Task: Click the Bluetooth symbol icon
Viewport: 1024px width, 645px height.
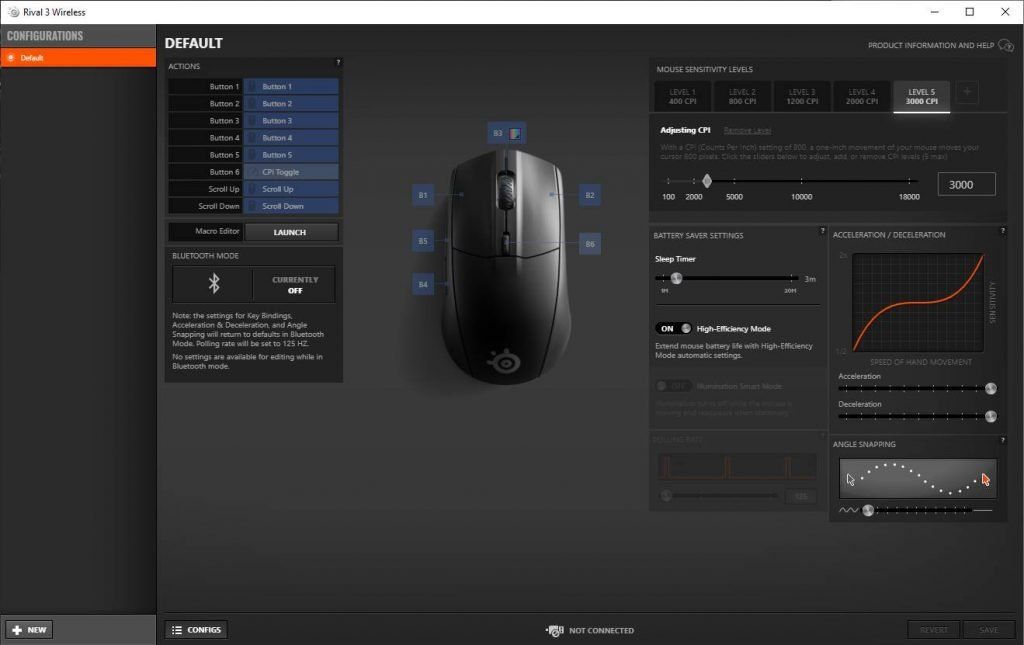Action: (214, 283)
